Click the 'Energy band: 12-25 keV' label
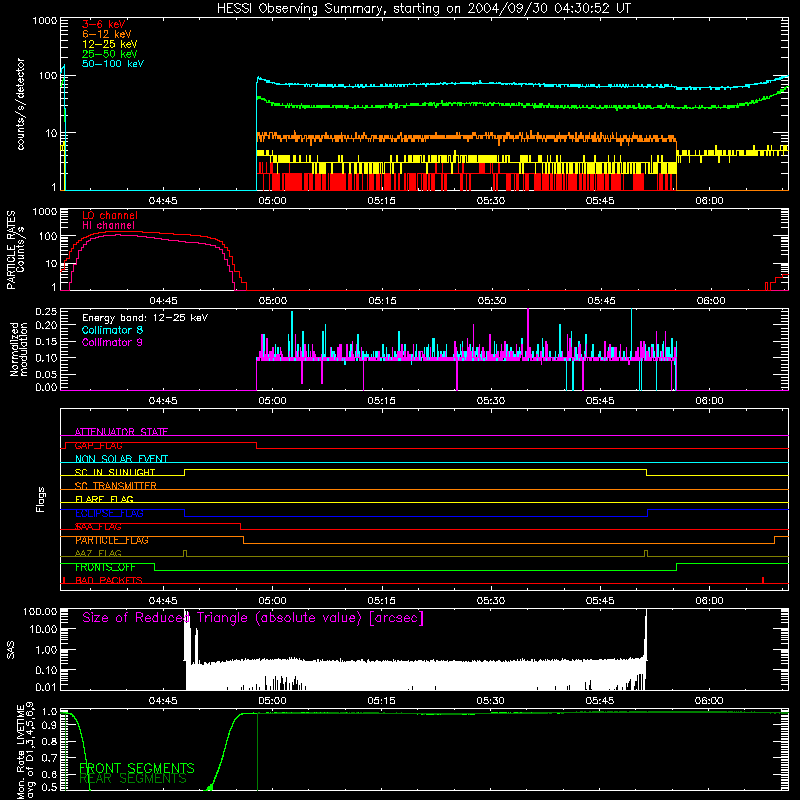The width and height of the screenshot is (800, 800). tap(145, 318)
